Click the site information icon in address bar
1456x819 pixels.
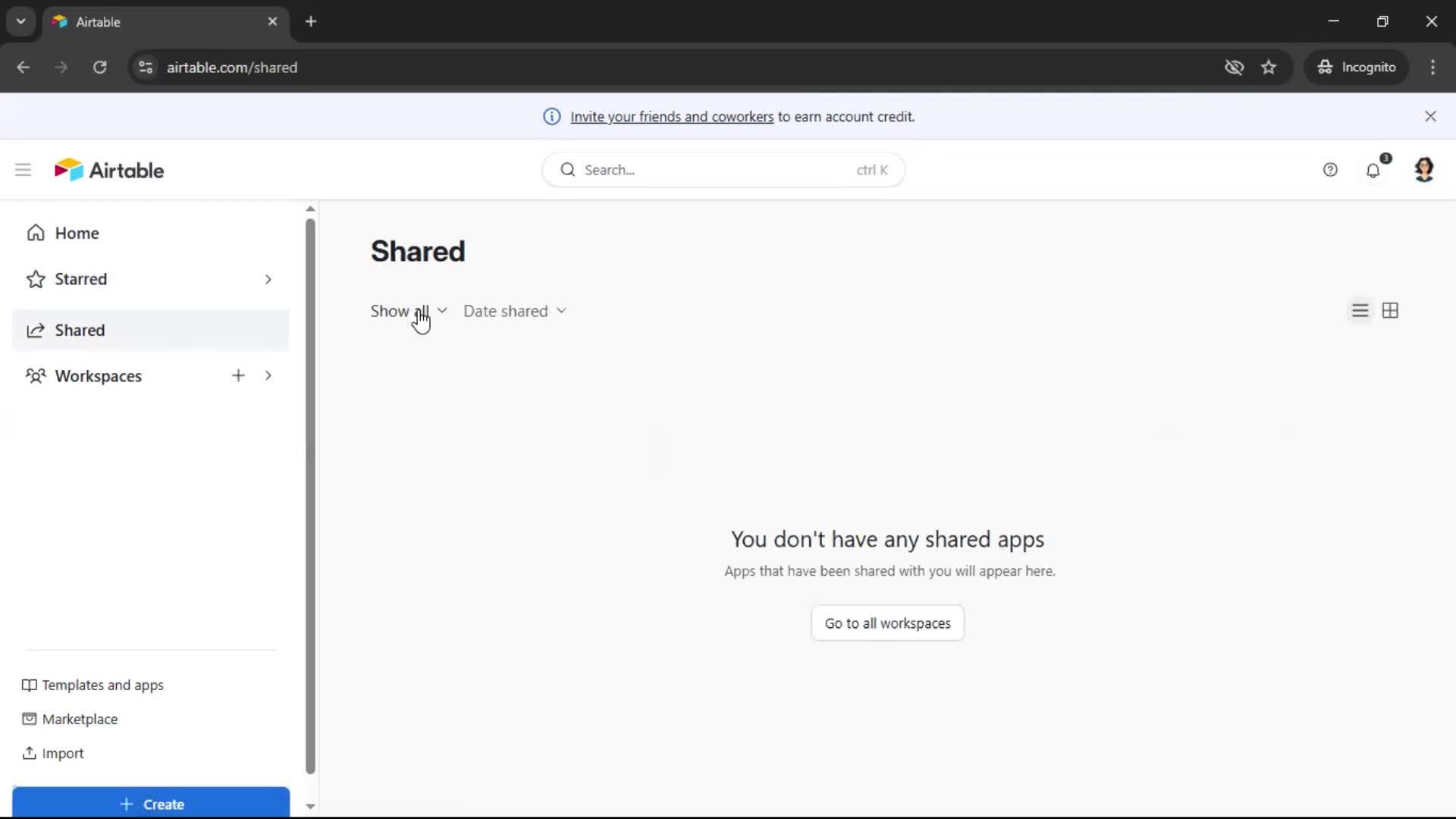(146, 67)
